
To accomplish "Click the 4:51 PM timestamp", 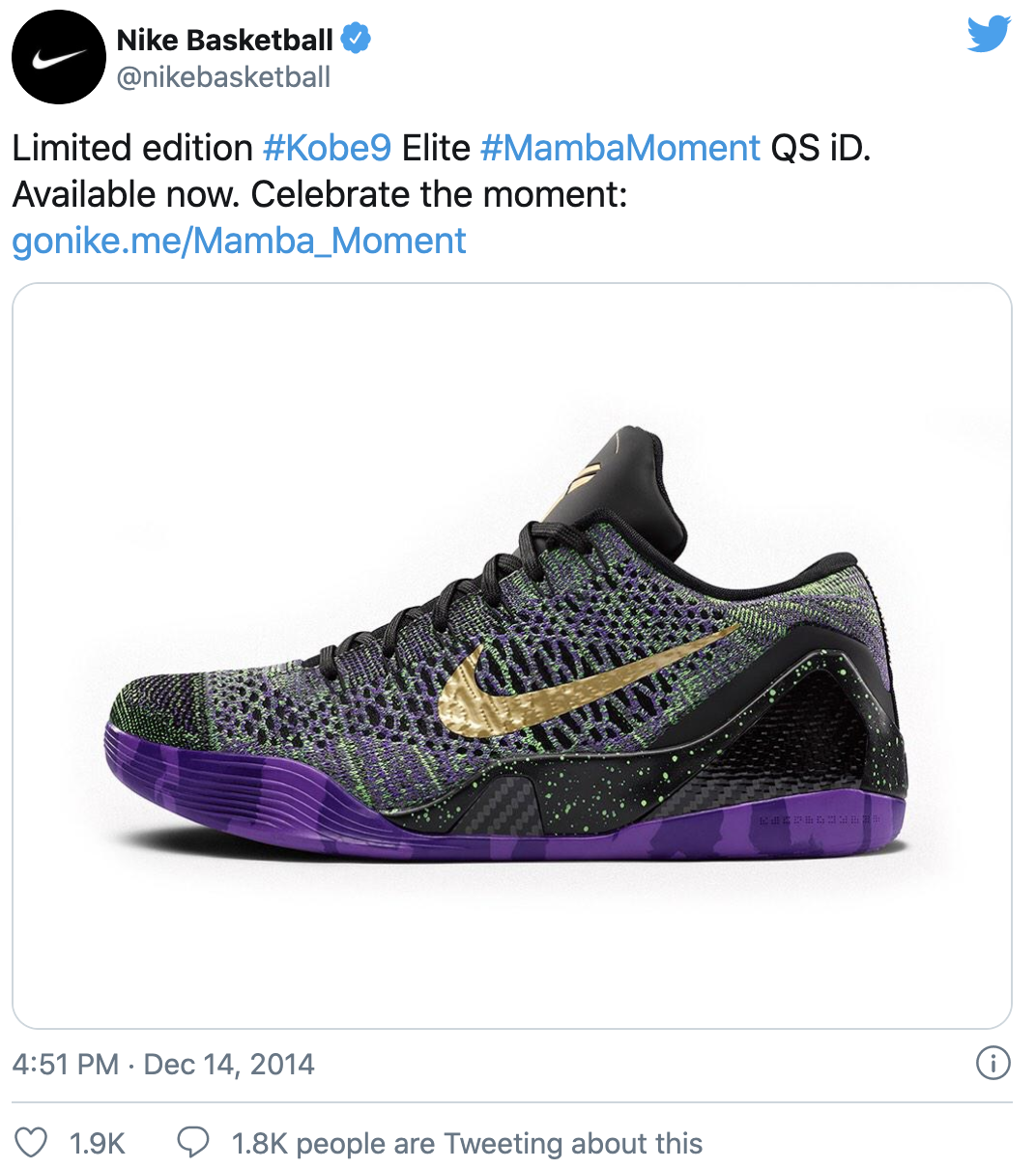I will click(x=66, y=1065).
